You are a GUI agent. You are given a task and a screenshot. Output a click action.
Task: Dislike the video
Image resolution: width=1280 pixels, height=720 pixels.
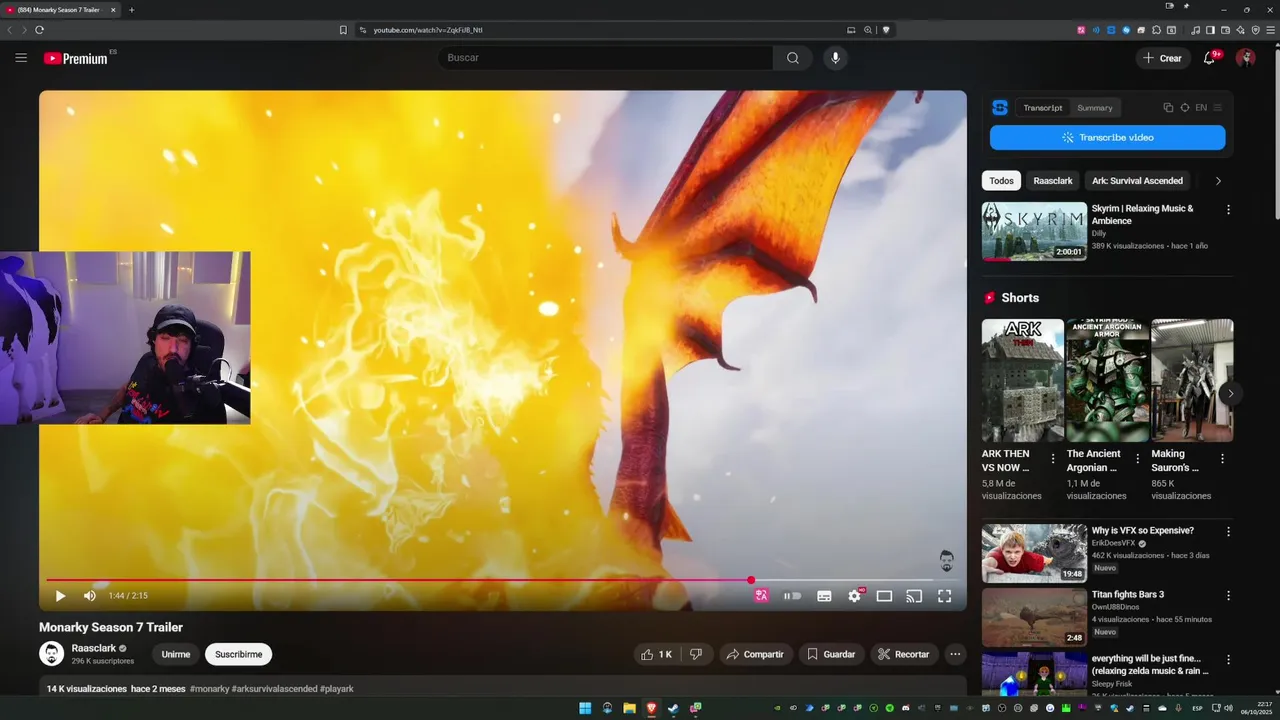(696, 654)
